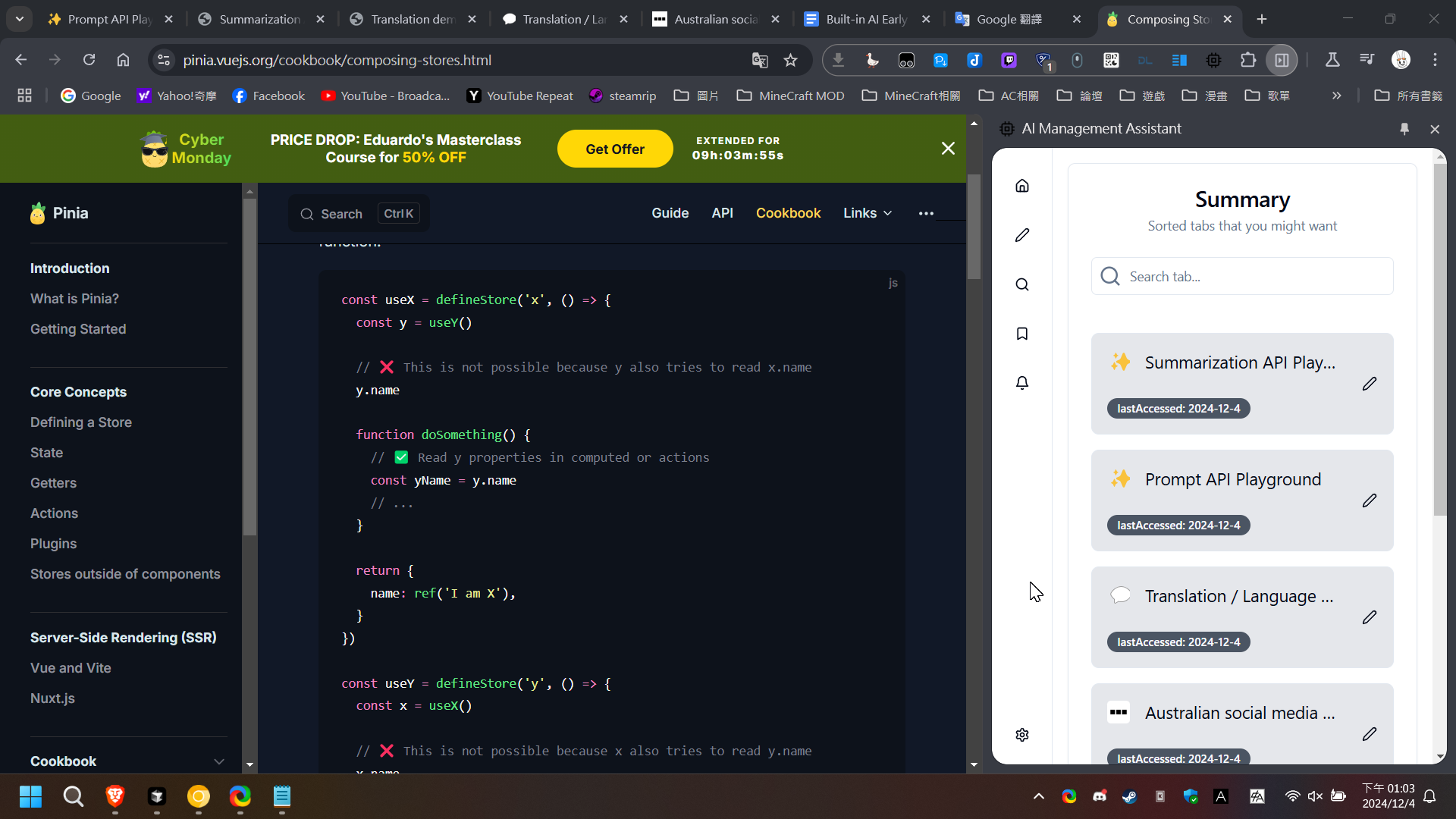This screenshot has width=1456, height=819.
Task: Click the Get Offer button
Action: 614,149
